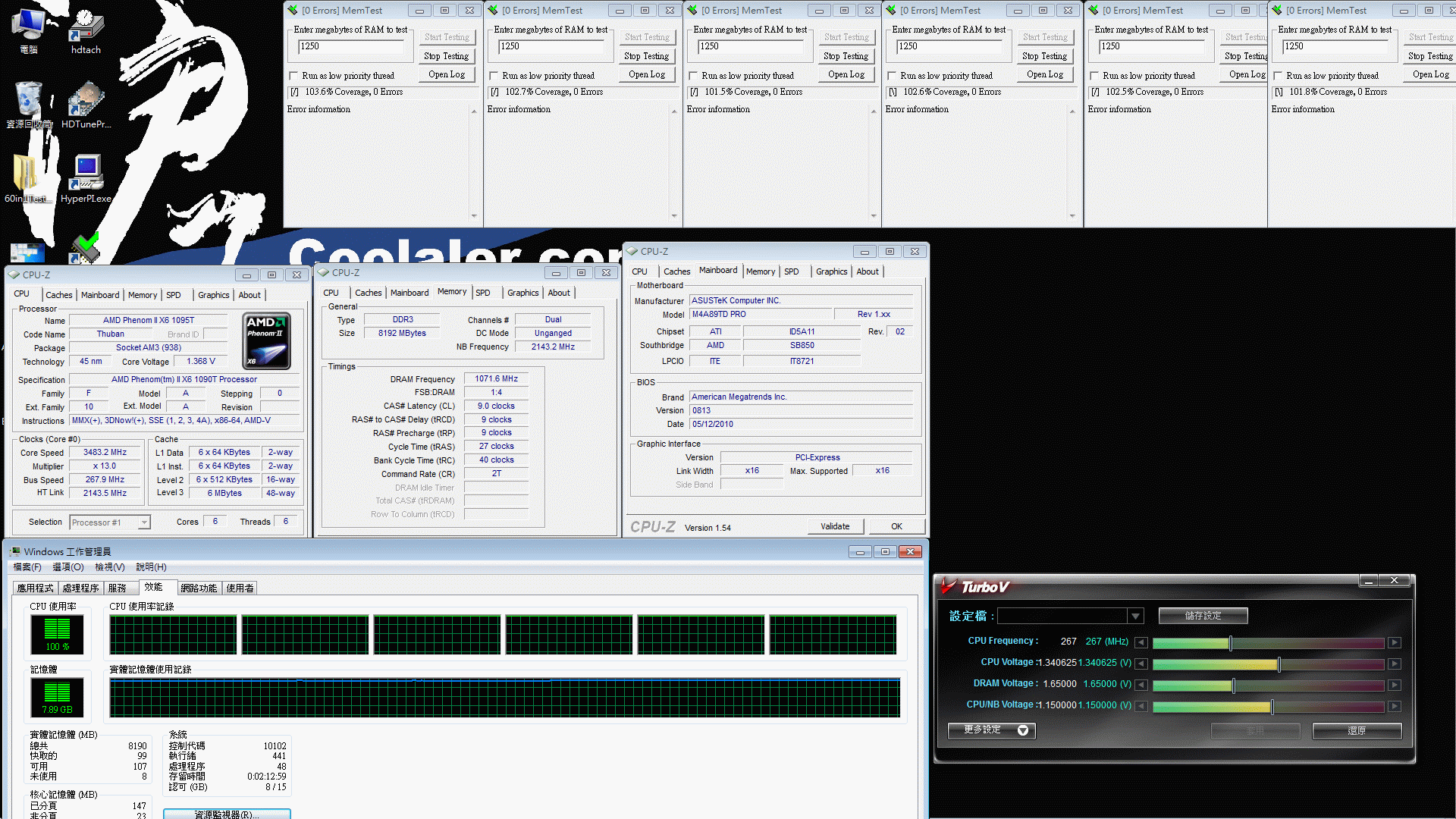Click the CPU Voltage slider handle in TurboV
This screenshot has height=819, width=1456.
coord(1279,664)
